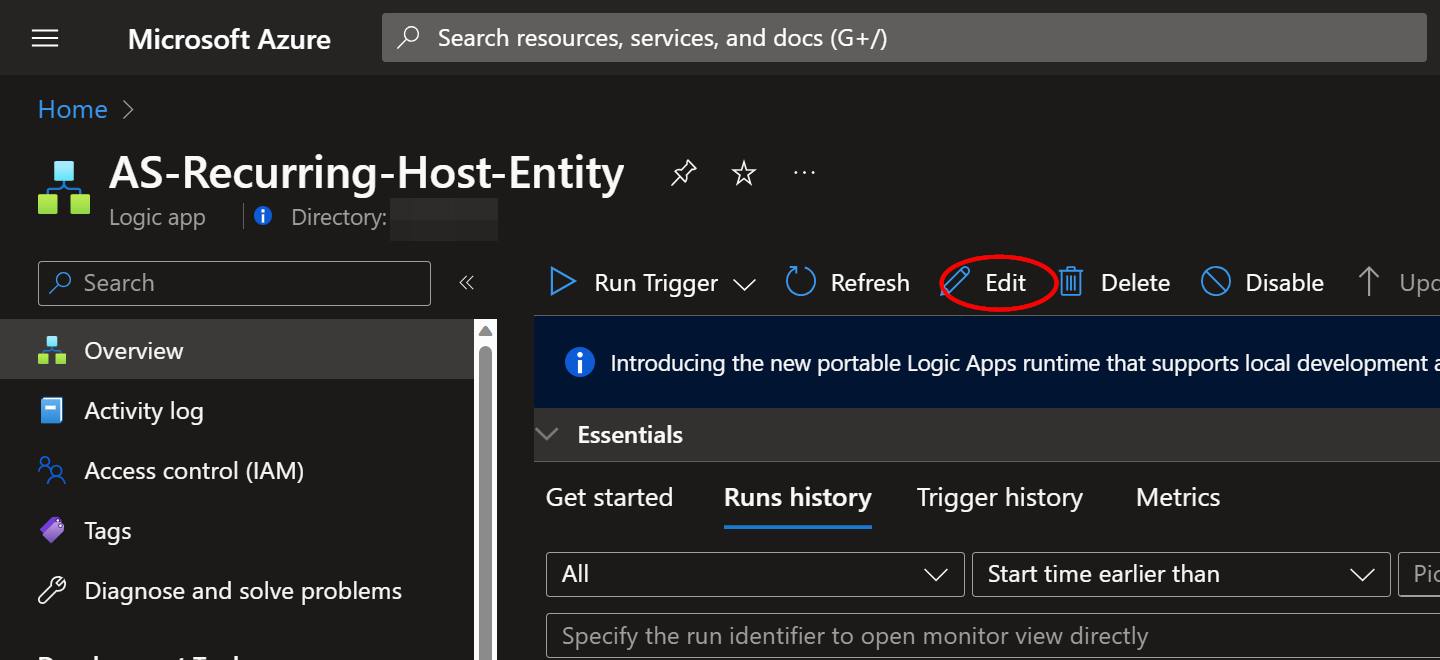
Task: Click the Refresh button label
Action: (870, 283)
